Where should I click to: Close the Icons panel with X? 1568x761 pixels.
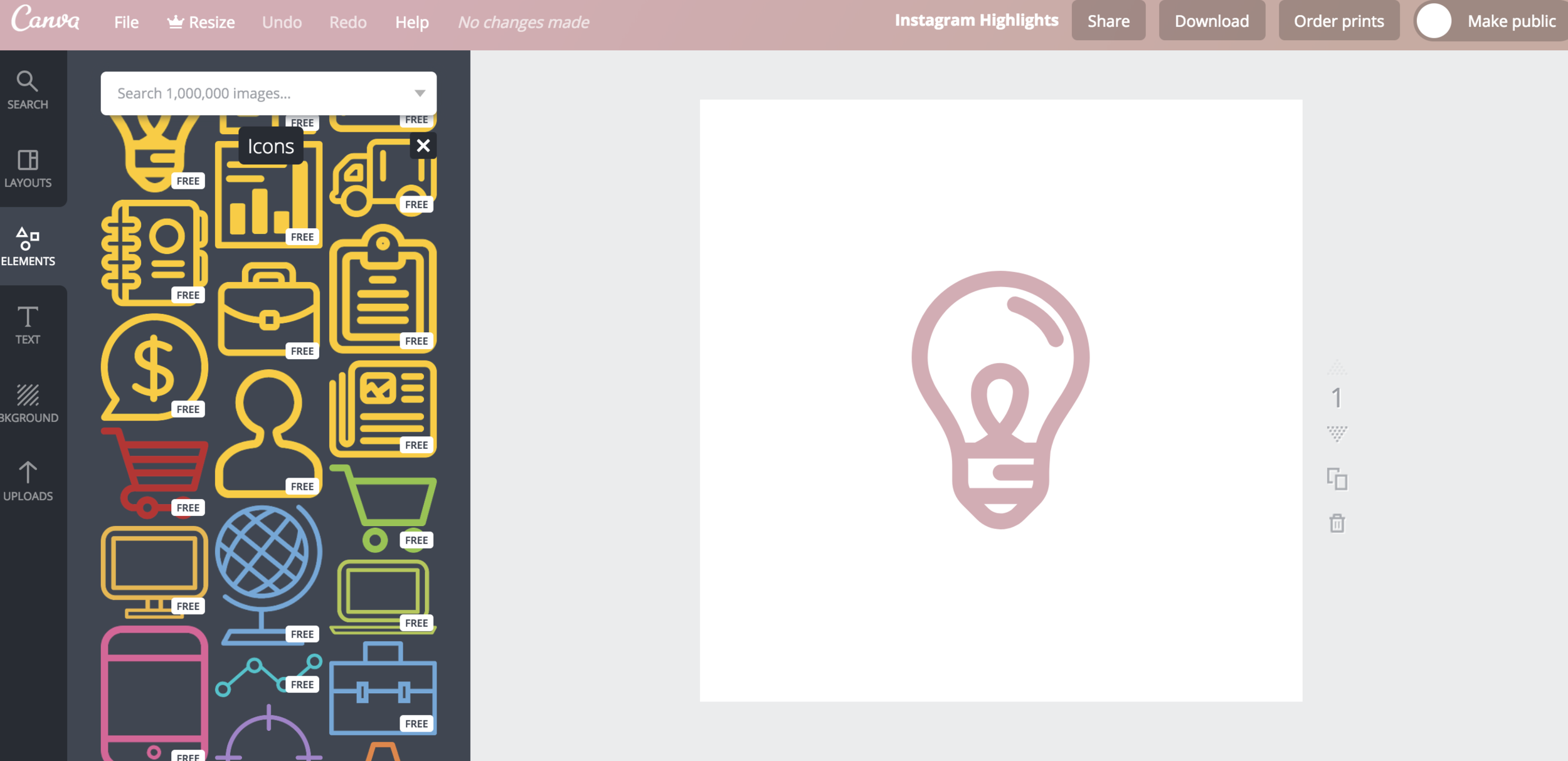[423, 145]
